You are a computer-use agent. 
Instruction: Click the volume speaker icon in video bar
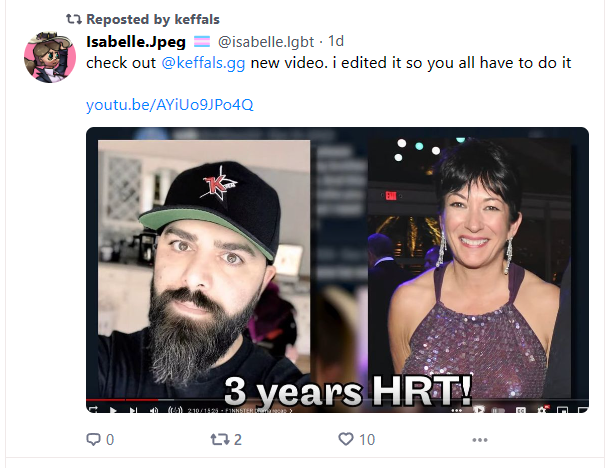point(154,410)
